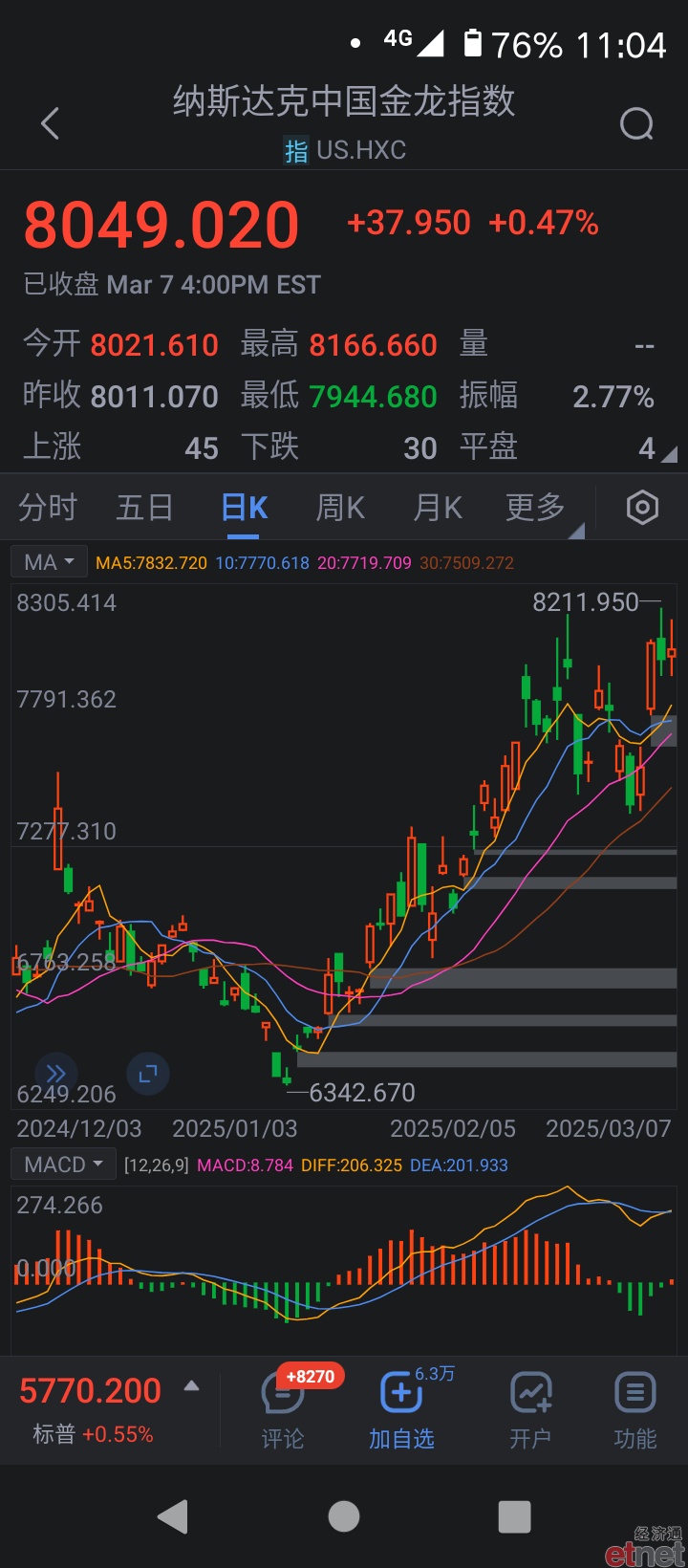Tap MA 20:7719.709 indicator value
688x1568 pixels.
click(x=364, y=563)
